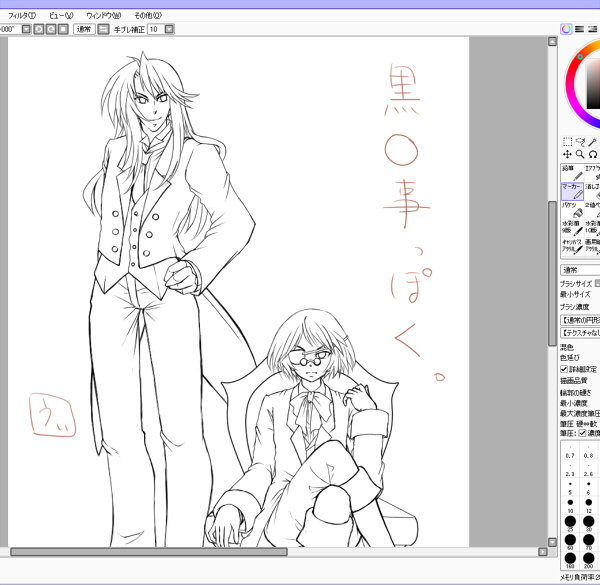
Task: Select brush size 60 preset
Action: click(x=570, y=542)
